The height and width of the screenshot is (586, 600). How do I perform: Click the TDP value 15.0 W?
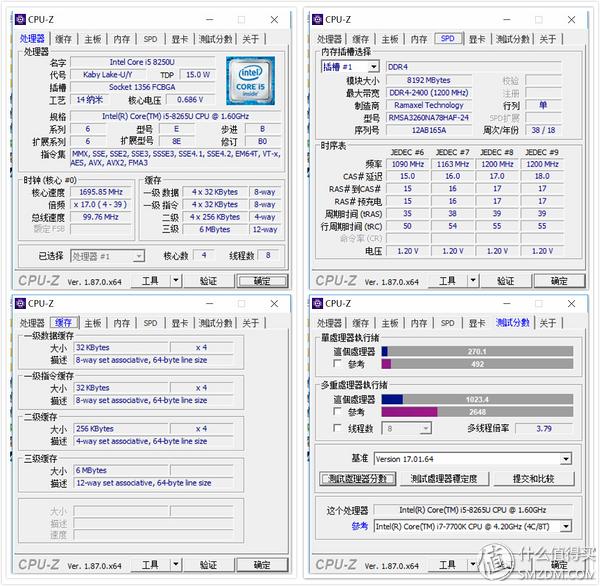pos(198,74)
